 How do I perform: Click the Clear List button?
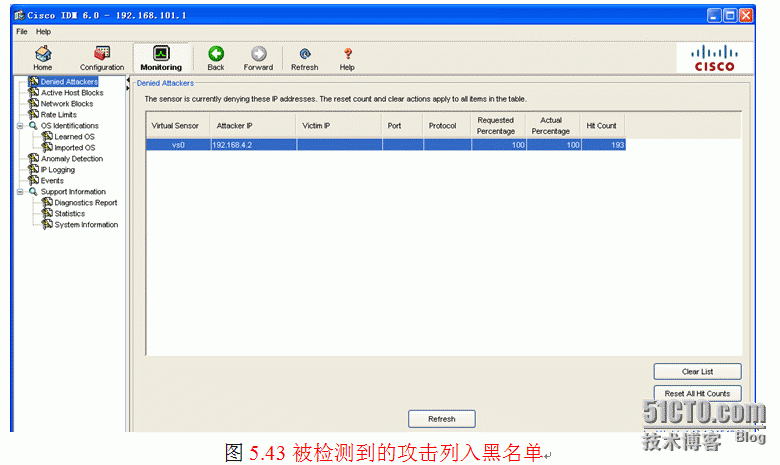(697, 372)
